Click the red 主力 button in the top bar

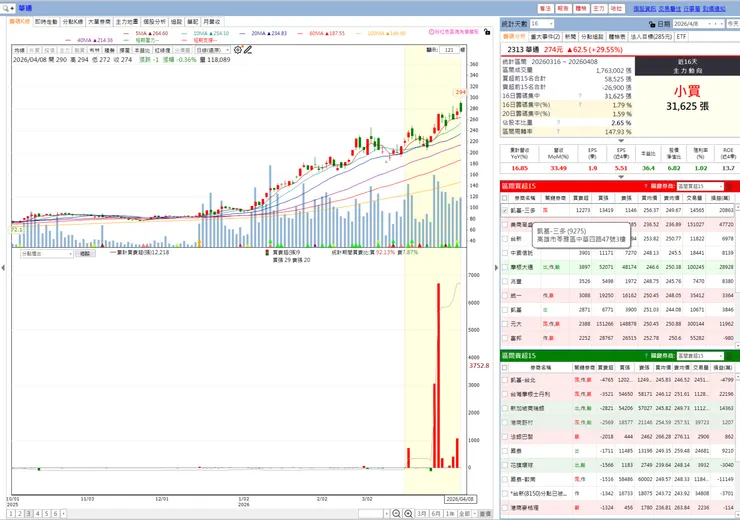tap(598, 8)
